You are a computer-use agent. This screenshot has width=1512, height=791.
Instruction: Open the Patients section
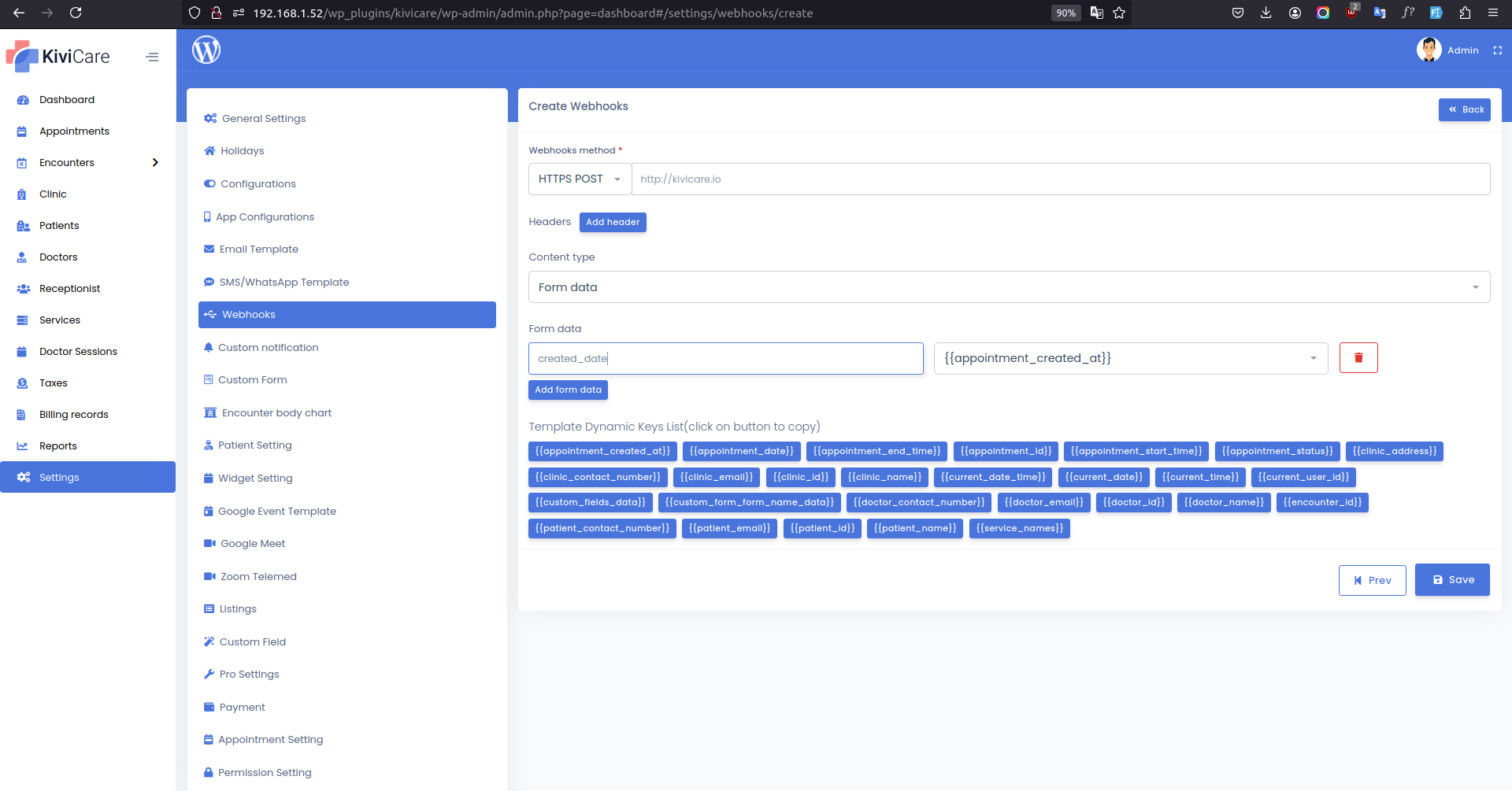click(59, 225)
